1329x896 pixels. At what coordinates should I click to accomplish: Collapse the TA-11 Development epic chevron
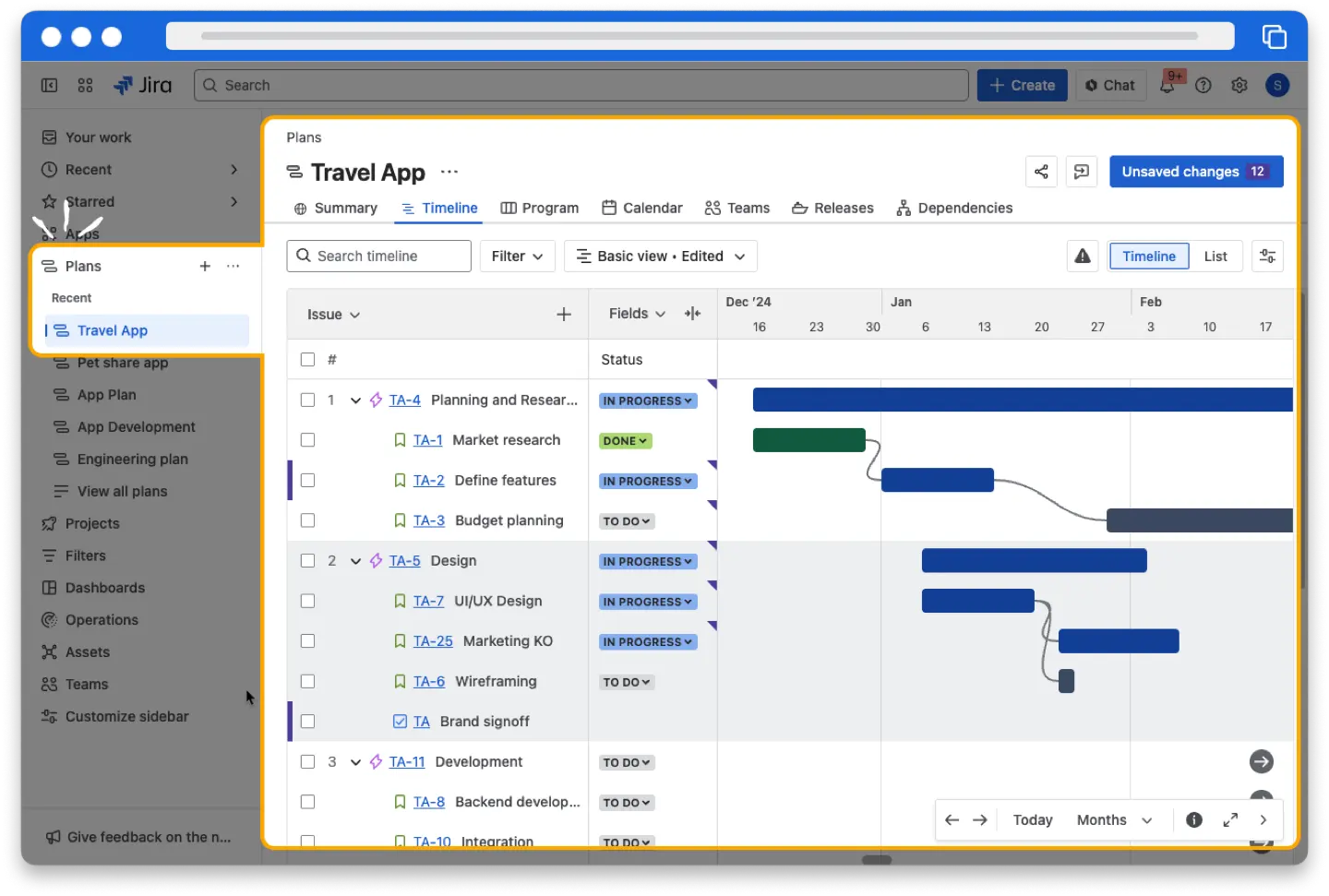pyautogui.click(x=355, y=762)
